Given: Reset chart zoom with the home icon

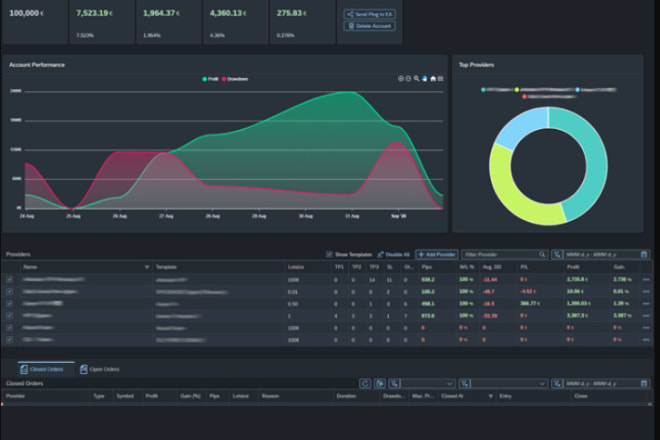Looking at the screenshot, I should 433,79.
